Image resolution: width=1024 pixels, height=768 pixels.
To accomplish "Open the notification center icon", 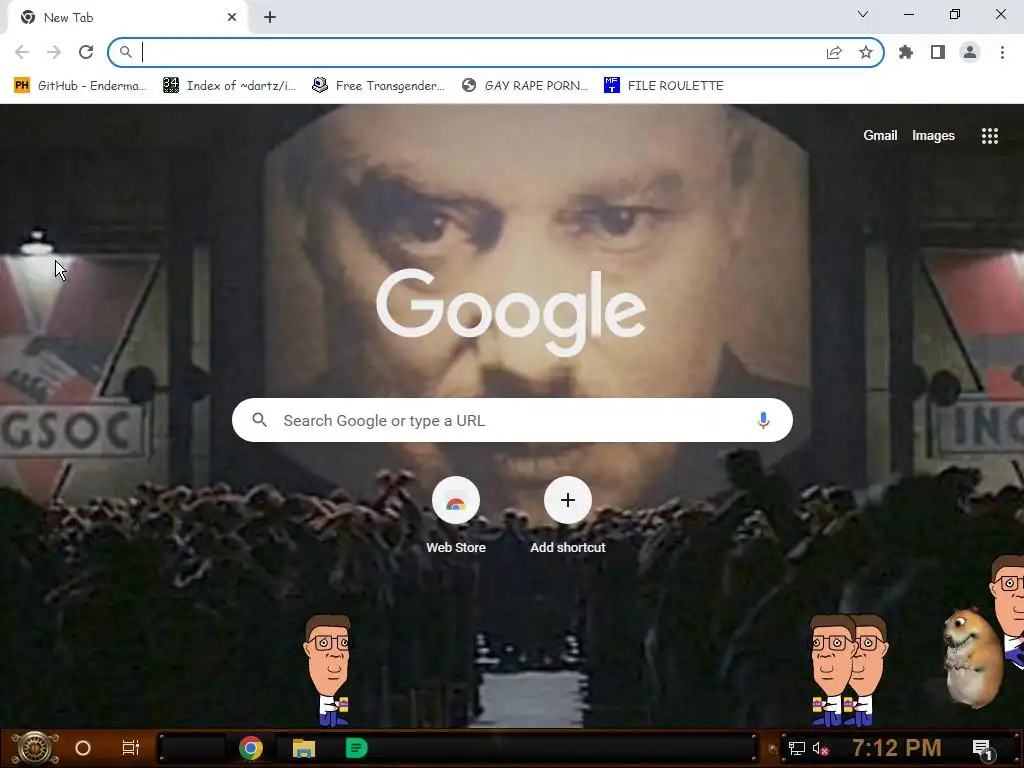I will 982,750.
